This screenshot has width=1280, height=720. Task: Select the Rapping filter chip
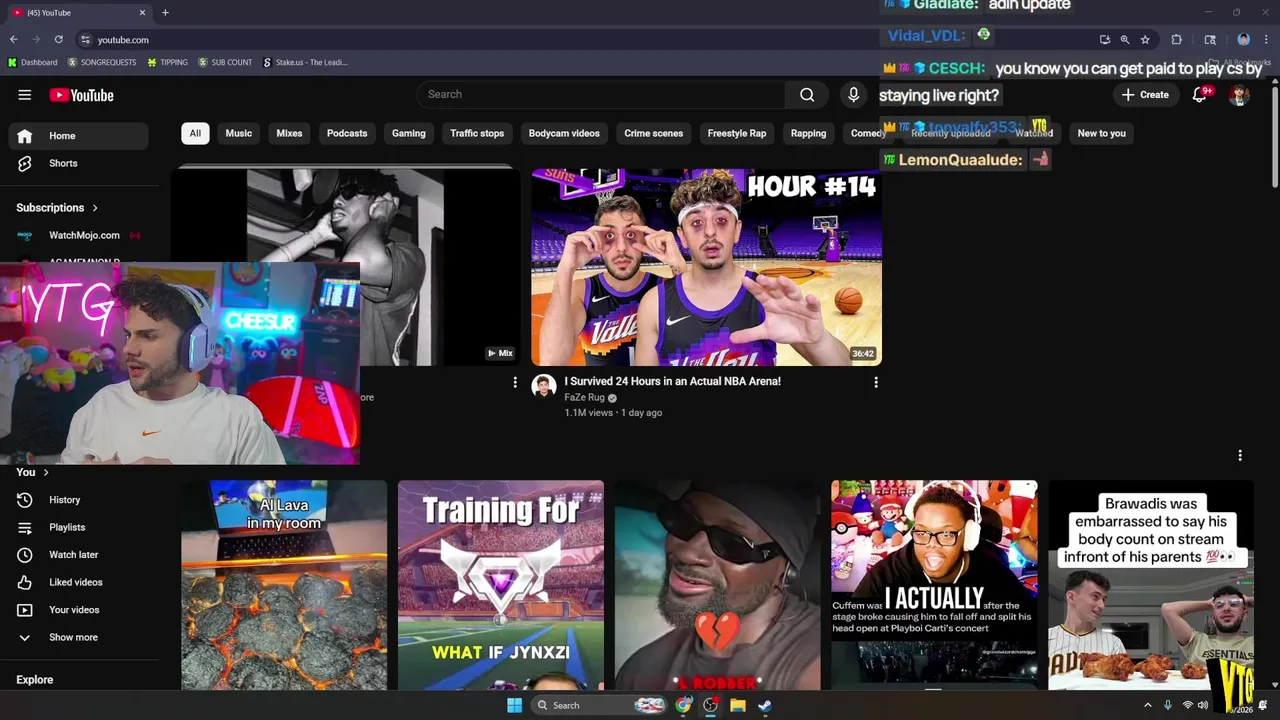808,133
